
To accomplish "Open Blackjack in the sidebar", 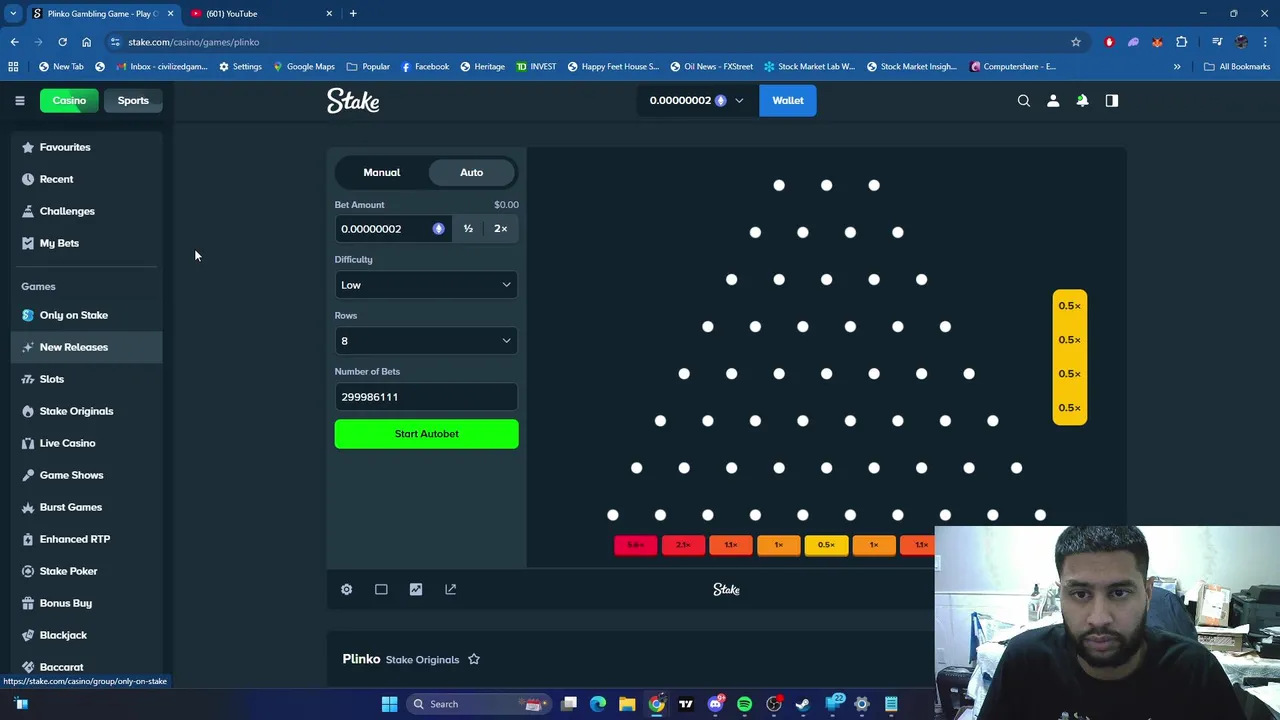I will (x=86, y=635).
